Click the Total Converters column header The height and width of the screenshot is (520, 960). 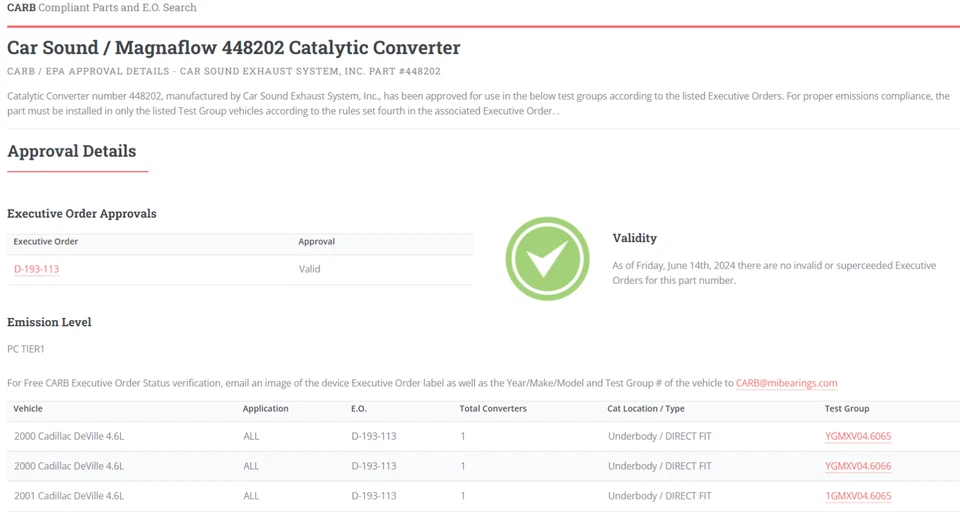[x=493, y=409]
